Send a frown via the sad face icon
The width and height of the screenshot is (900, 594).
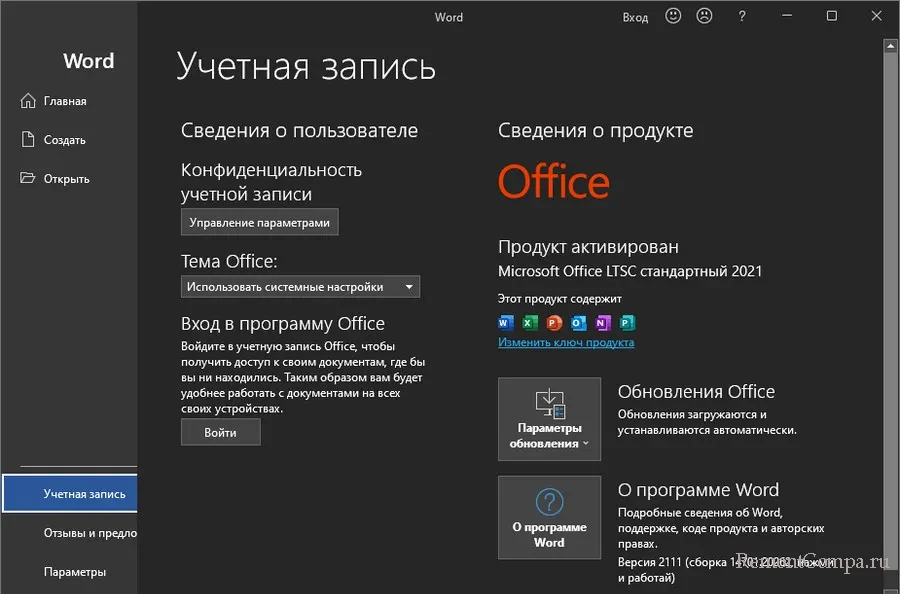704,16
